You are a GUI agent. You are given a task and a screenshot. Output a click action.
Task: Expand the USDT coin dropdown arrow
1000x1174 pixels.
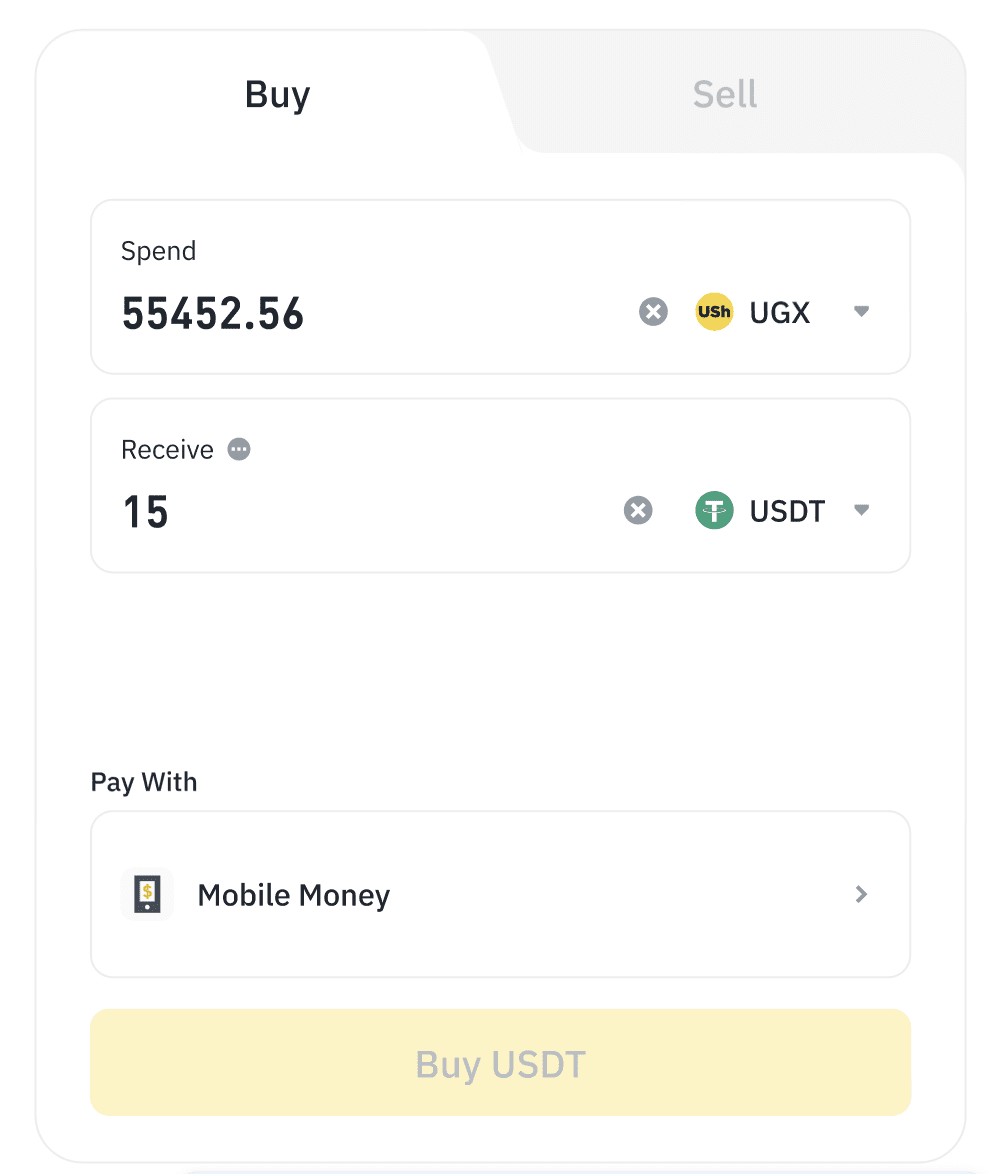861,511
